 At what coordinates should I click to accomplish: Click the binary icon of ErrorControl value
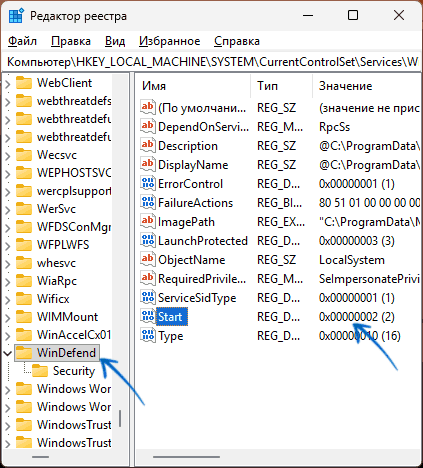click(x=148, y=184)
